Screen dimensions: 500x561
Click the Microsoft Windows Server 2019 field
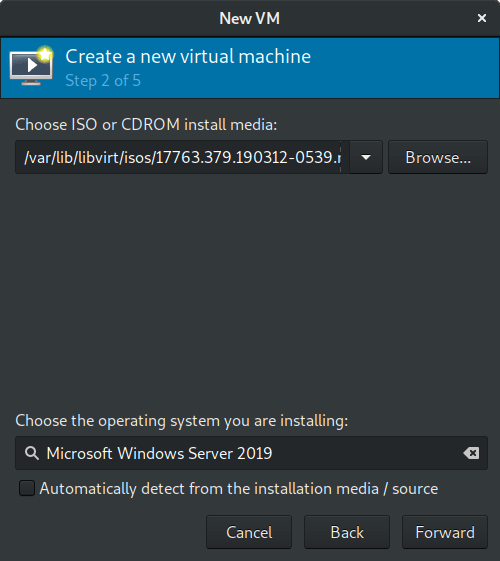click(251, 453)
